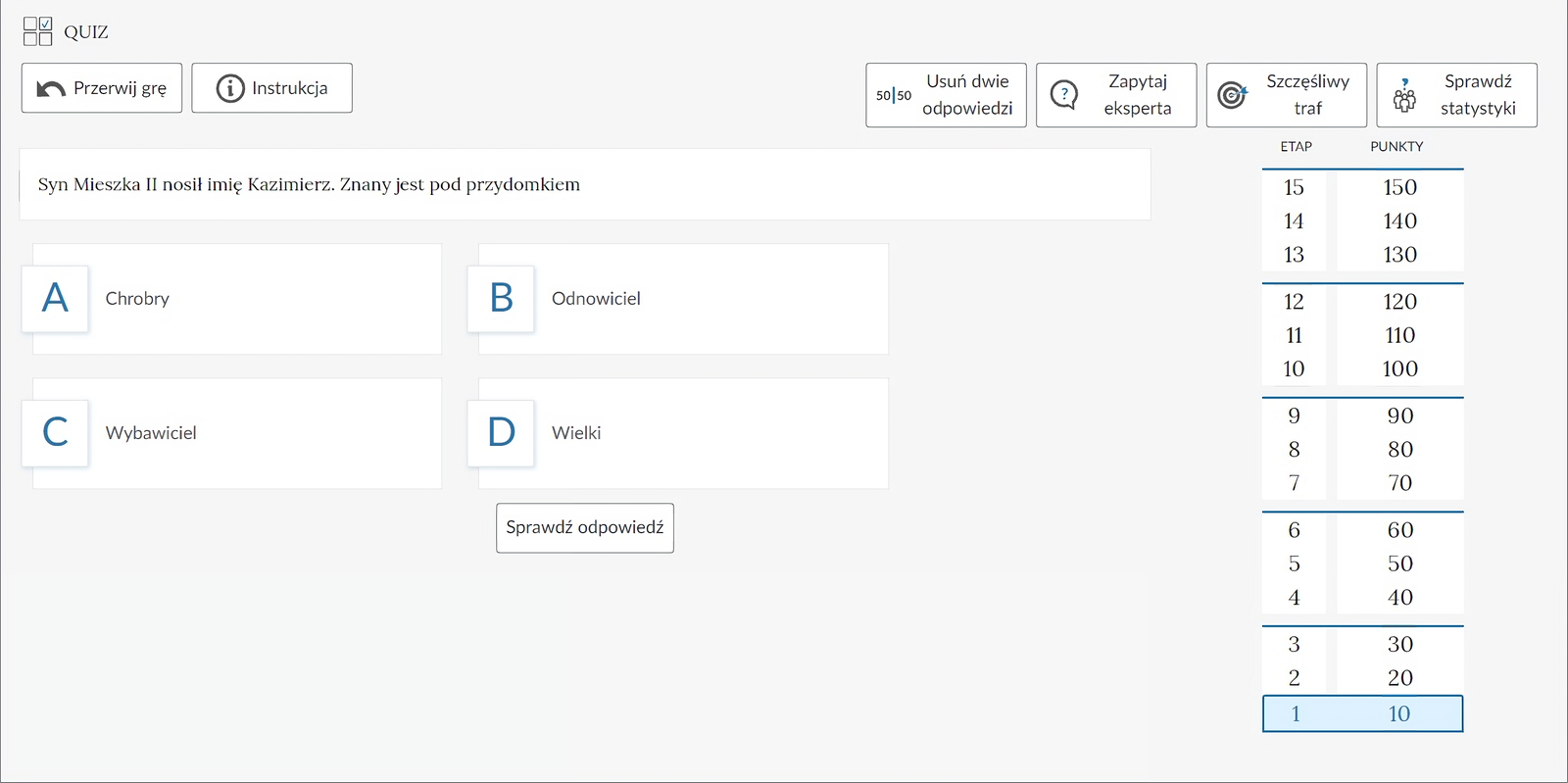The image size is (1568, 783).
Task: Click the QUIZ checklist icon
Action: 37,31
